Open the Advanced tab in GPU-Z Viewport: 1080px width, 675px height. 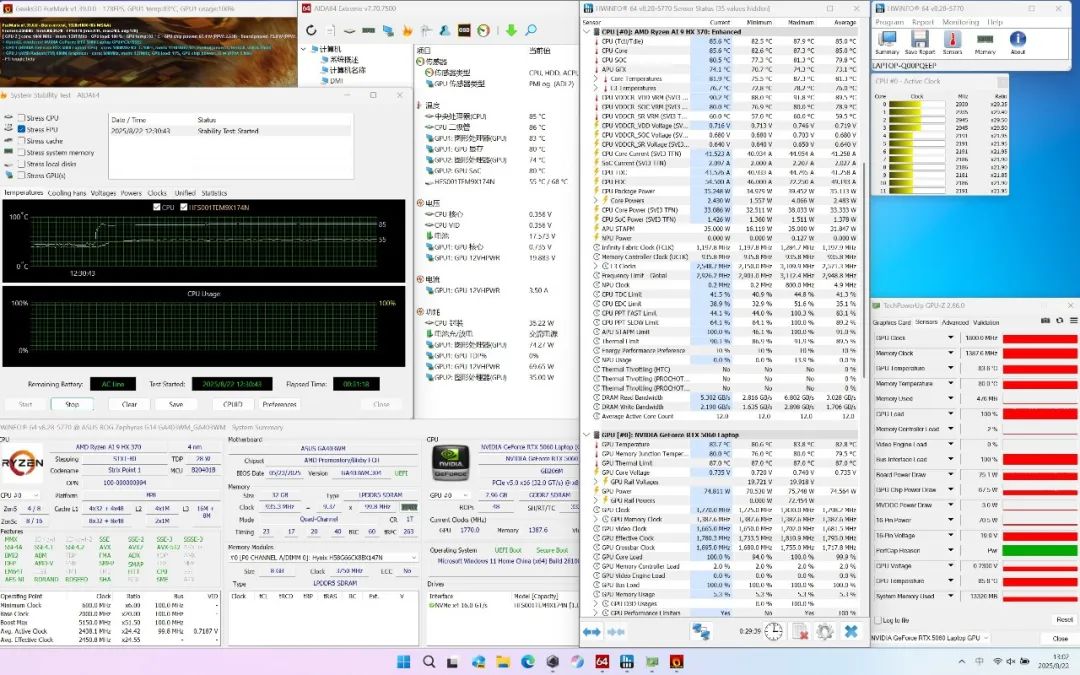click(x=955, y=322)
